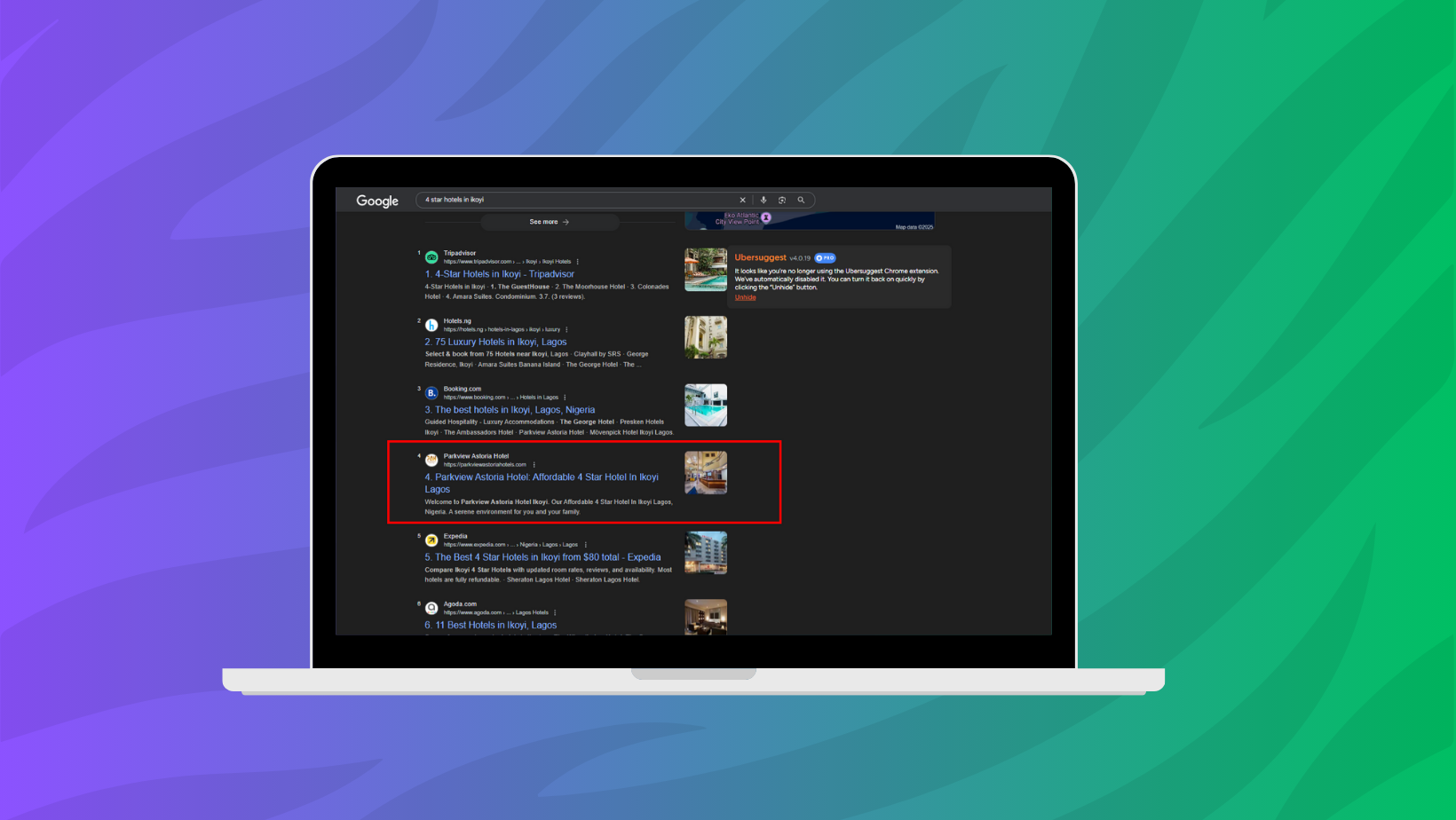Open more options for Booking.com result
Image resolution: width=1456 pixels, height=820 pixels.
pyautogui.click(x=565, y=398)
